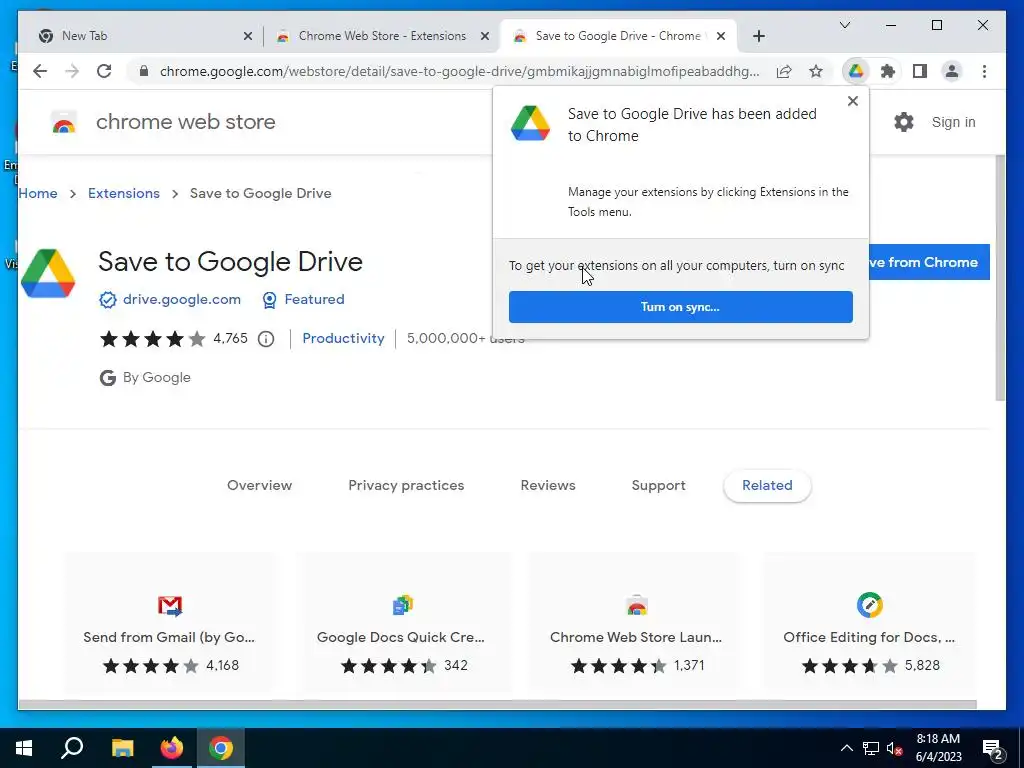Close the Save to Google Drive tab
The height and width of the screenshot is (768, 1024).
click(x=720, y=36)
